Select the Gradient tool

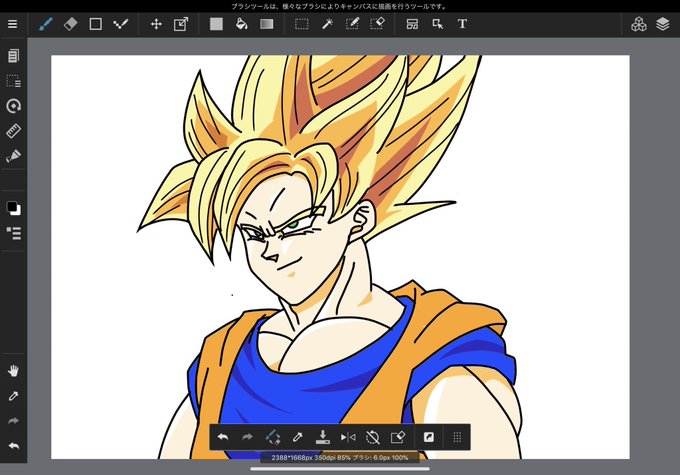266,24
